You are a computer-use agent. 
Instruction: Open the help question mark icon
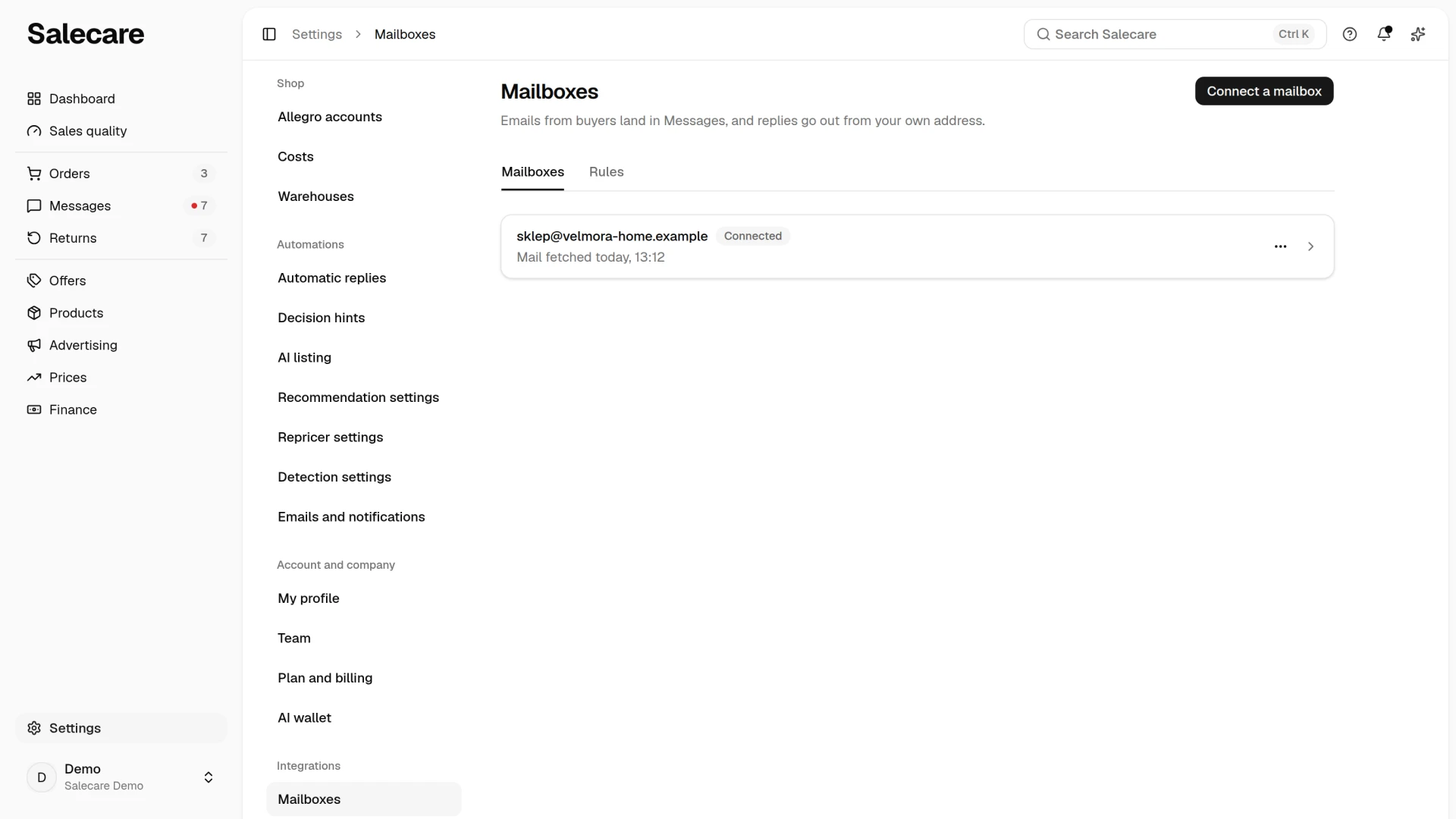coord(1350,34)
